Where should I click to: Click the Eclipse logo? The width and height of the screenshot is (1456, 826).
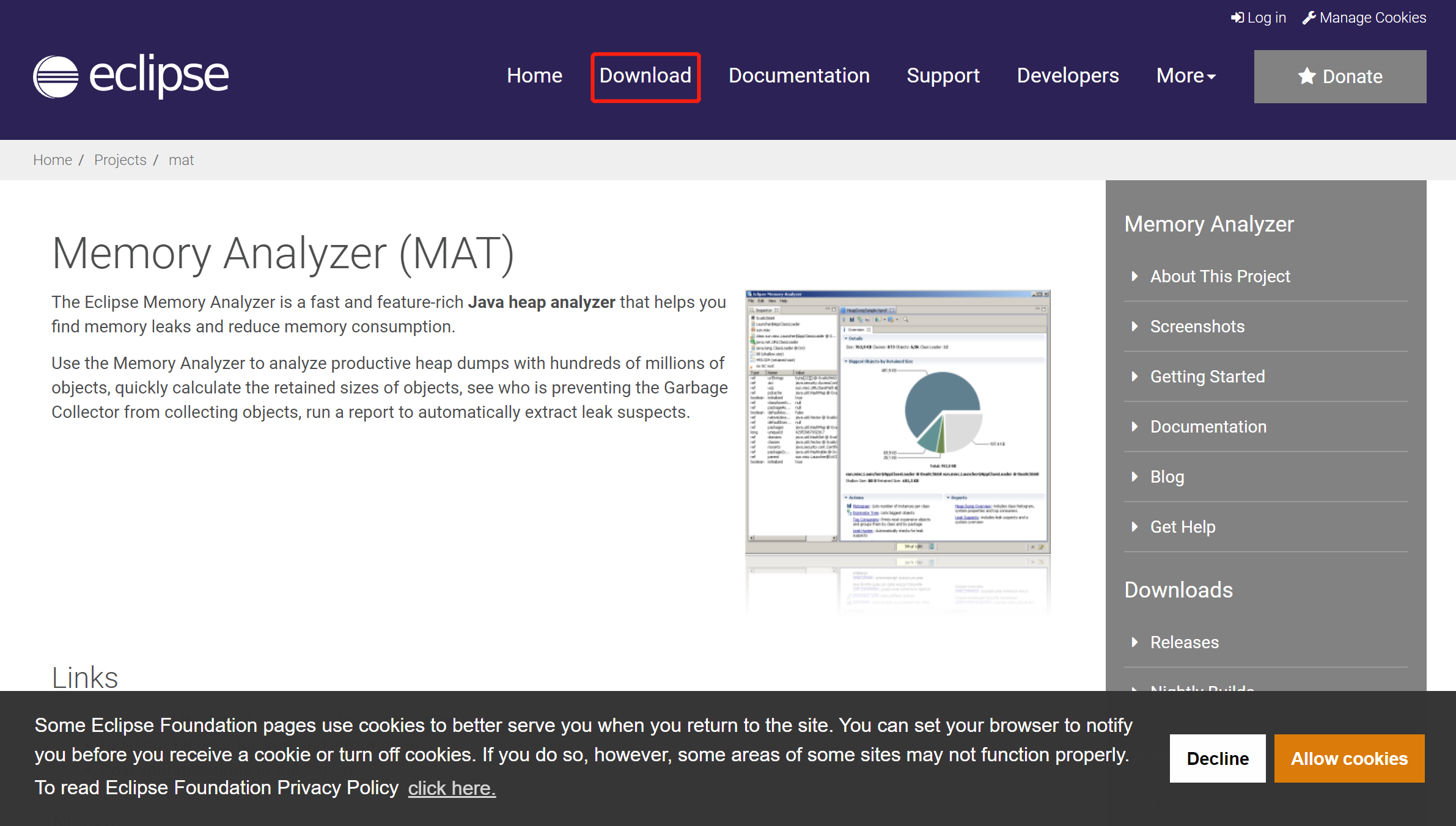[x=131, y=76]
